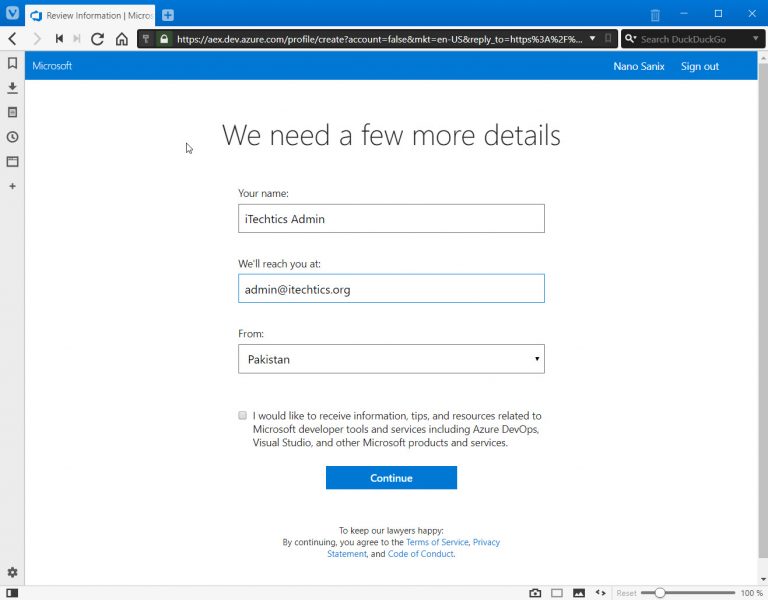Click the Continue button
Screen dimensions: 768x600
(391, 478)
